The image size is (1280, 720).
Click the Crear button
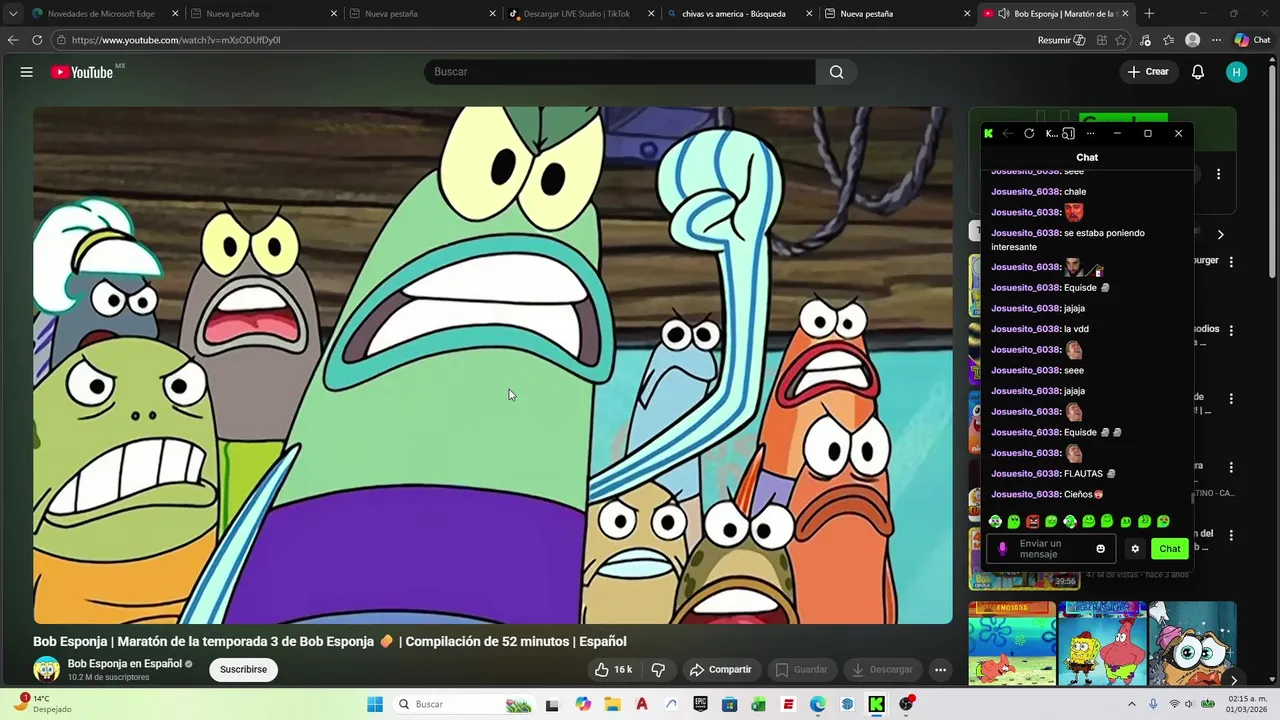click(x=1148, y=72)
